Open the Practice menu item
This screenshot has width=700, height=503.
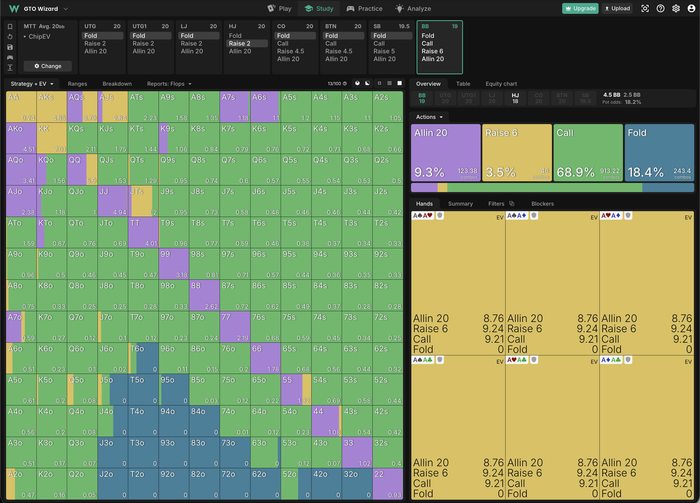pyautogui.click(x=365, y=8)
